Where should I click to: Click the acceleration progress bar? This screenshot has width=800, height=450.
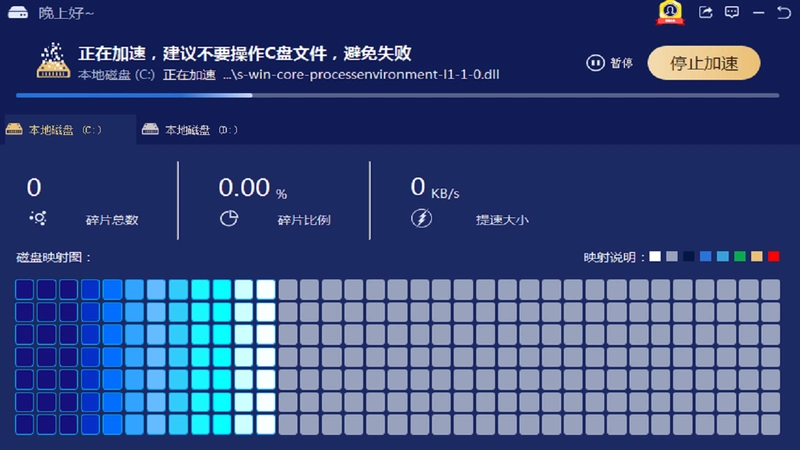pyautogui.click(x=397, y=95)
